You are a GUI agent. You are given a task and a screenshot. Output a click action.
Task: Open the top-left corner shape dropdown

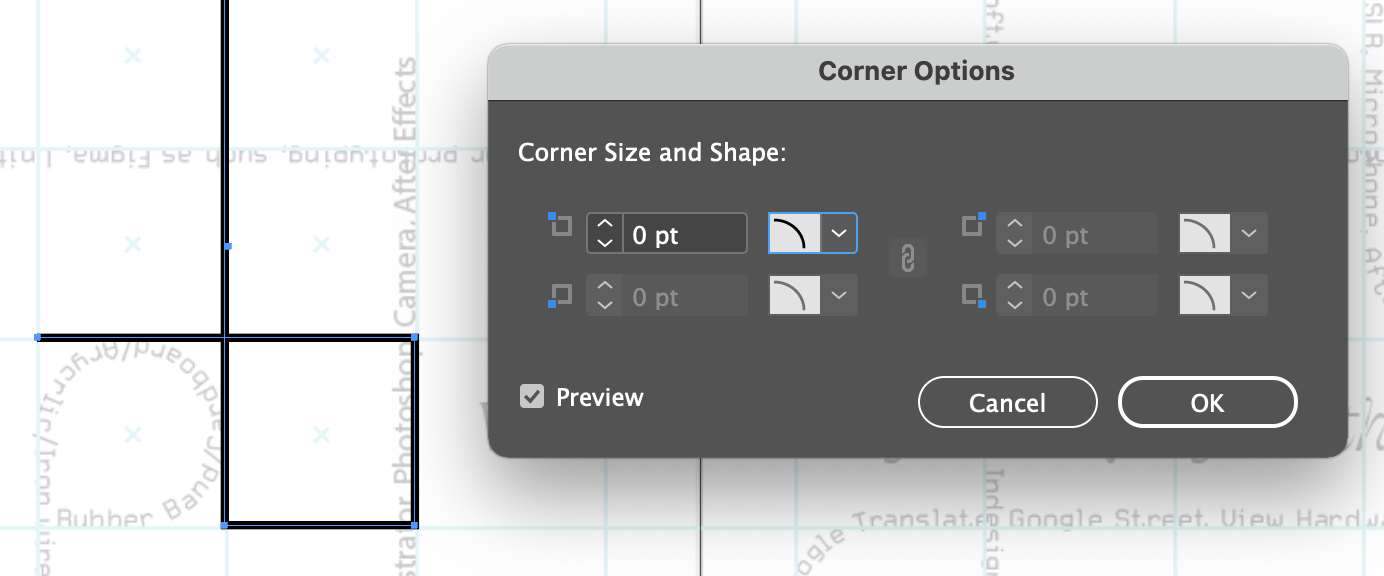click(x=840, y=232)
